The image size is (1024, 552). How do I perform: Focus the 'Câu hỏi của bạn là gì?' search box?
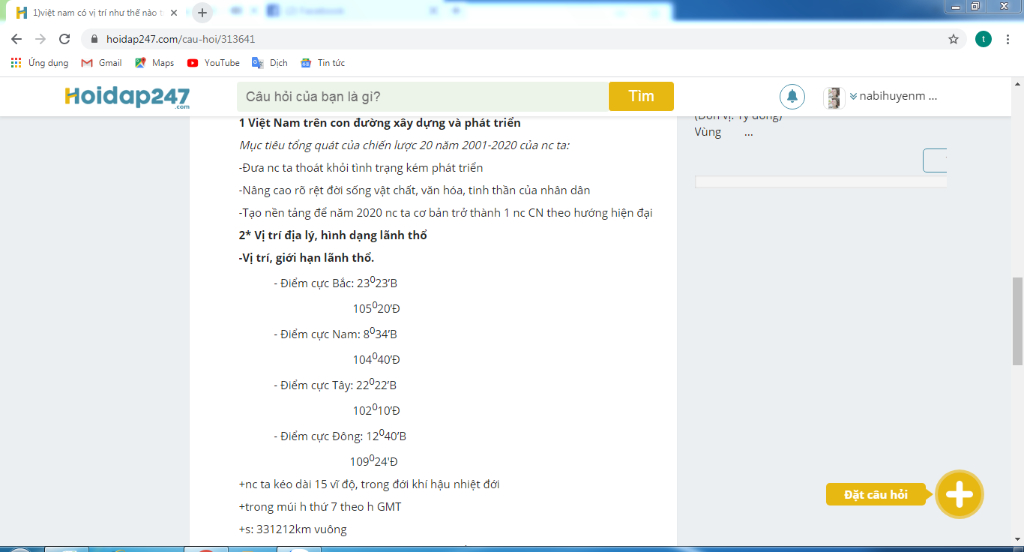422,97
